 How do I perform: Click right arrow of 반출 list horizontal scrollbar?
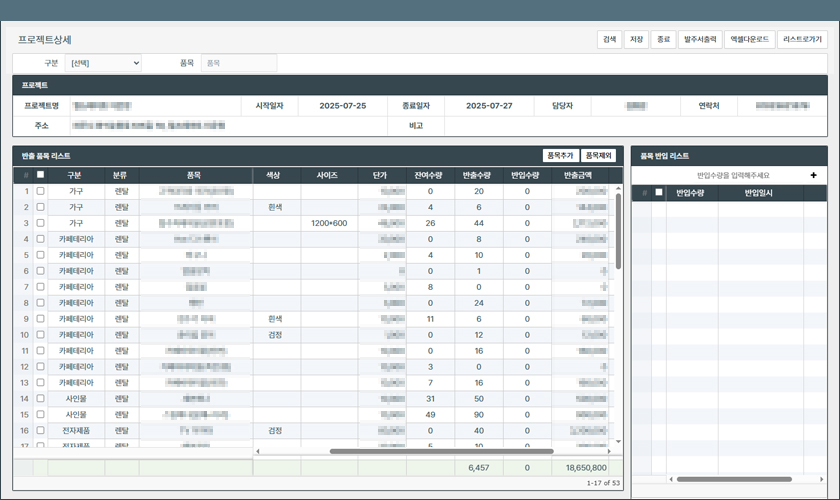pyautogui.click(x=607, y=451)
